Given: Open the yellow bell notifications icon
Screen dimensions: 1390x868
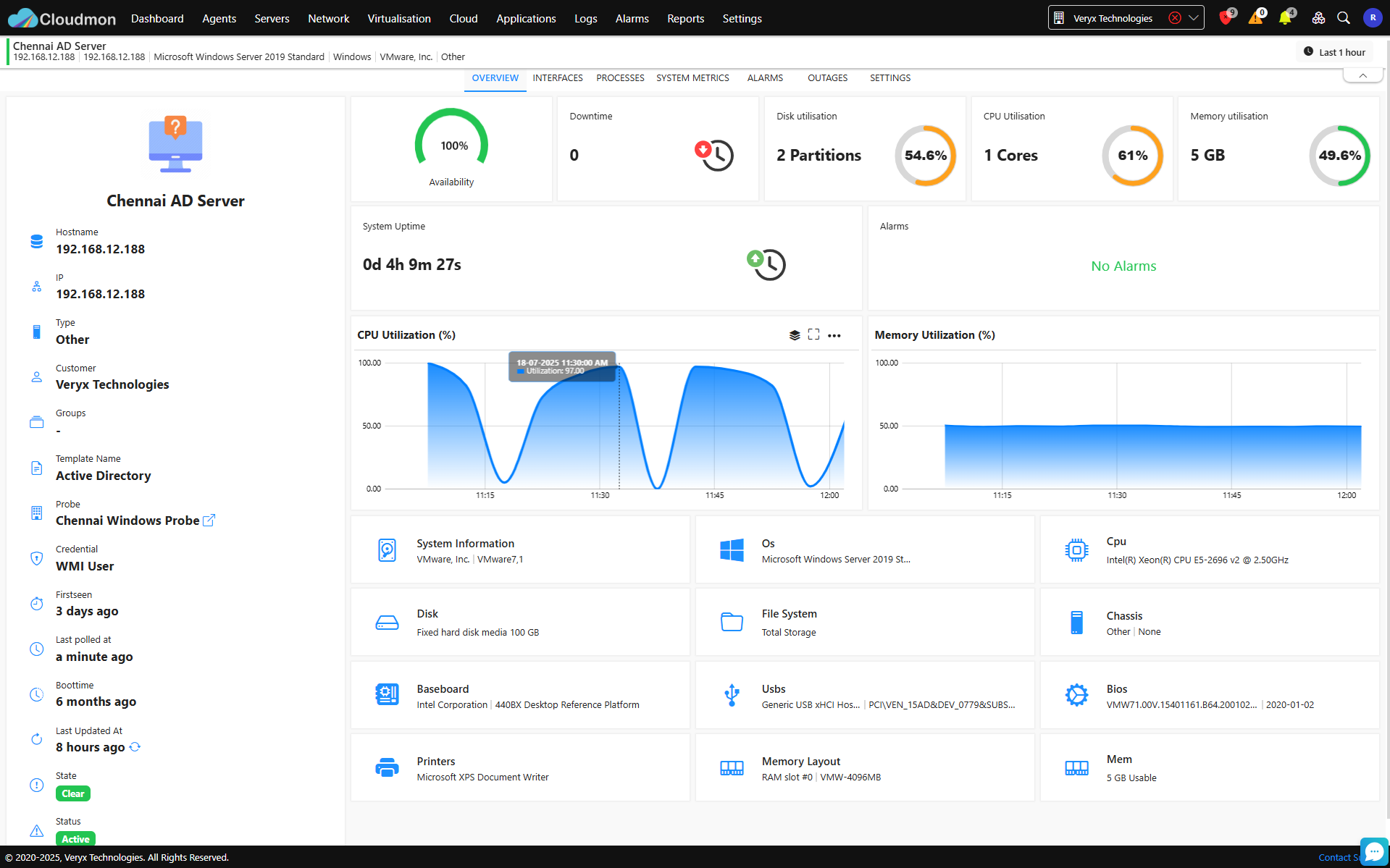Looking at the screenshot, I should 1285,18.
